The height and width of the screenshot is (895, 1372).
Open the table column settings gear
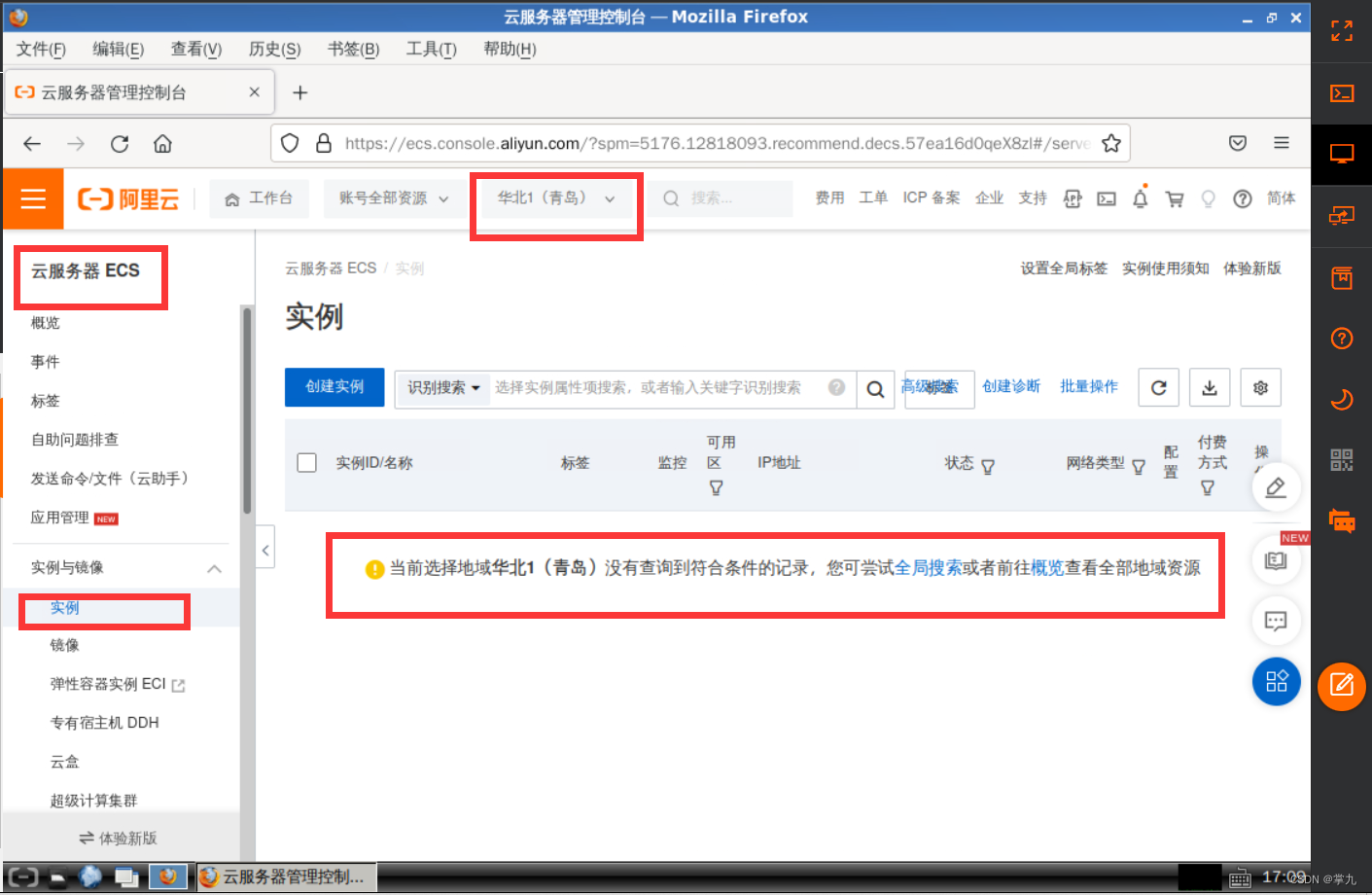tap(1261, 387)
